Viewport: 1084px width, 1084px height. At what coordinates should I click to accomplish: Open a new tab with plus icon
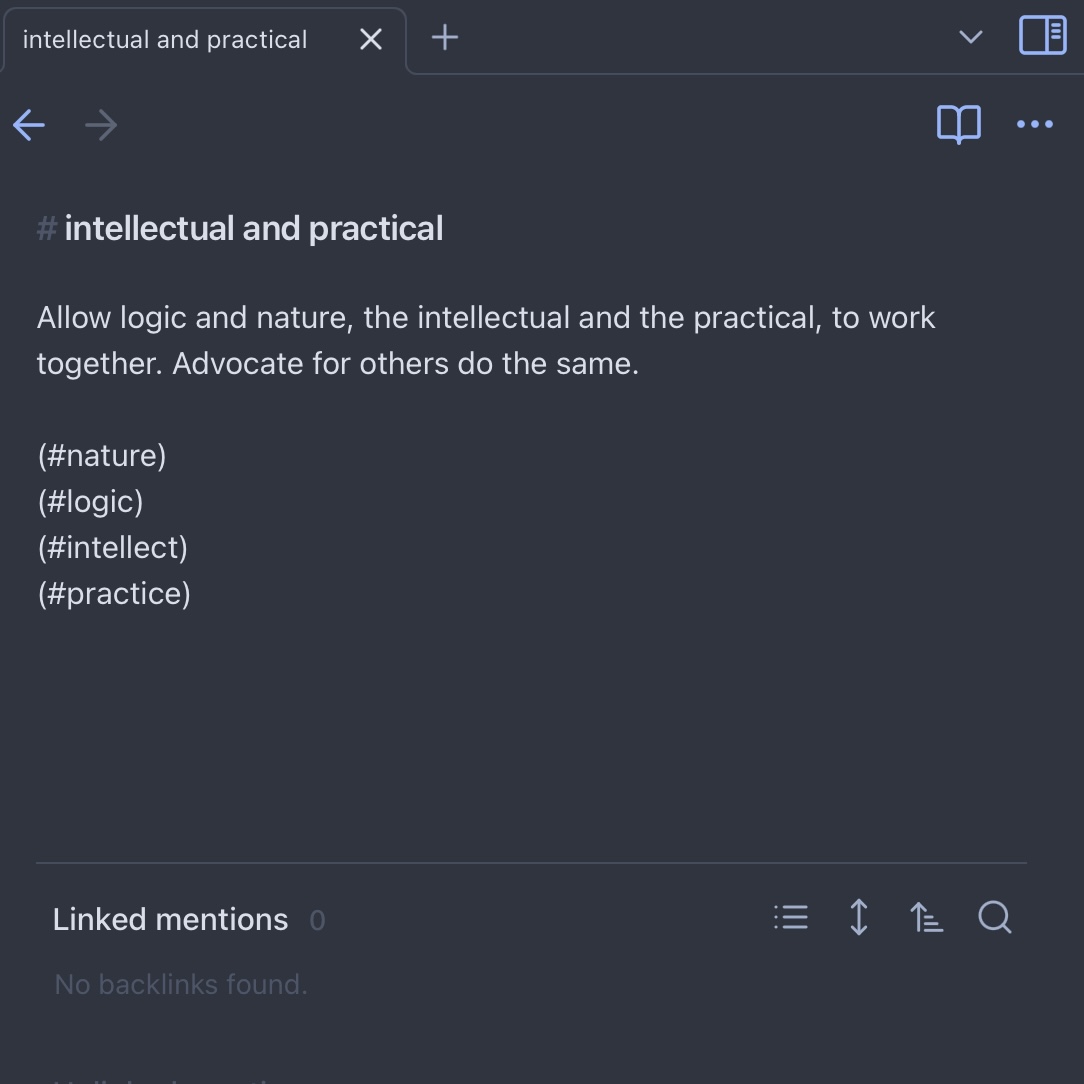coord(445,37)
